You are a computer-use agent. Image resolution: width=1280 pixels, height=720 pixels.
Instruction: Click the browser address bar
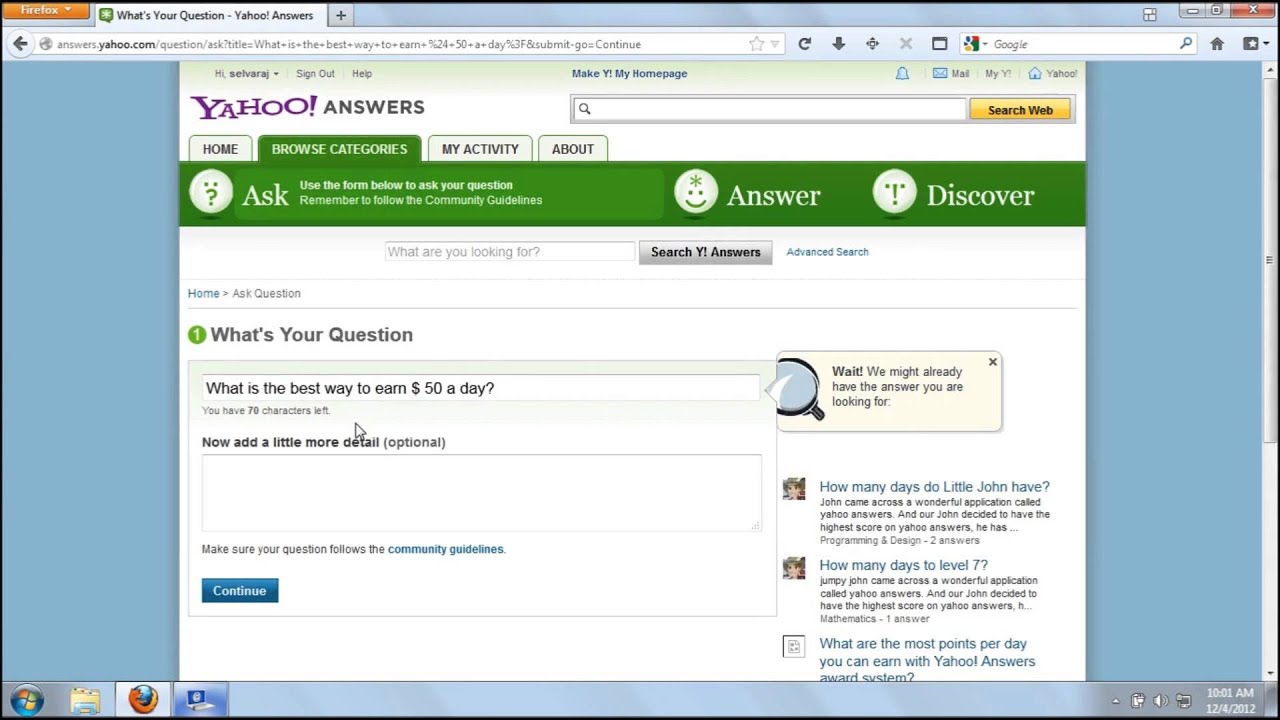[x=400, y=44]
